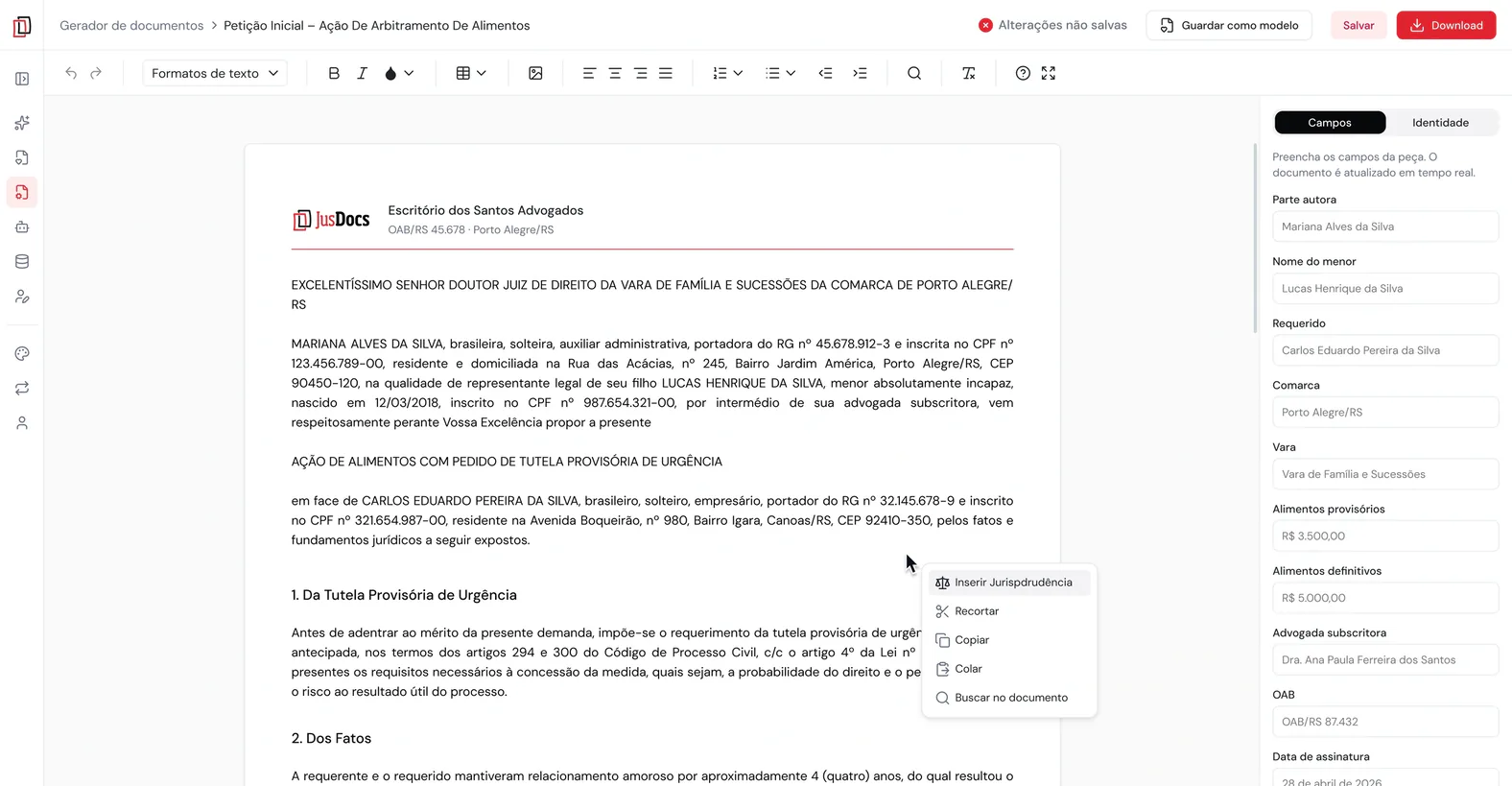Open the help question mark icon
Viewport: 1512px width, 786px height.
(1023, 73)
